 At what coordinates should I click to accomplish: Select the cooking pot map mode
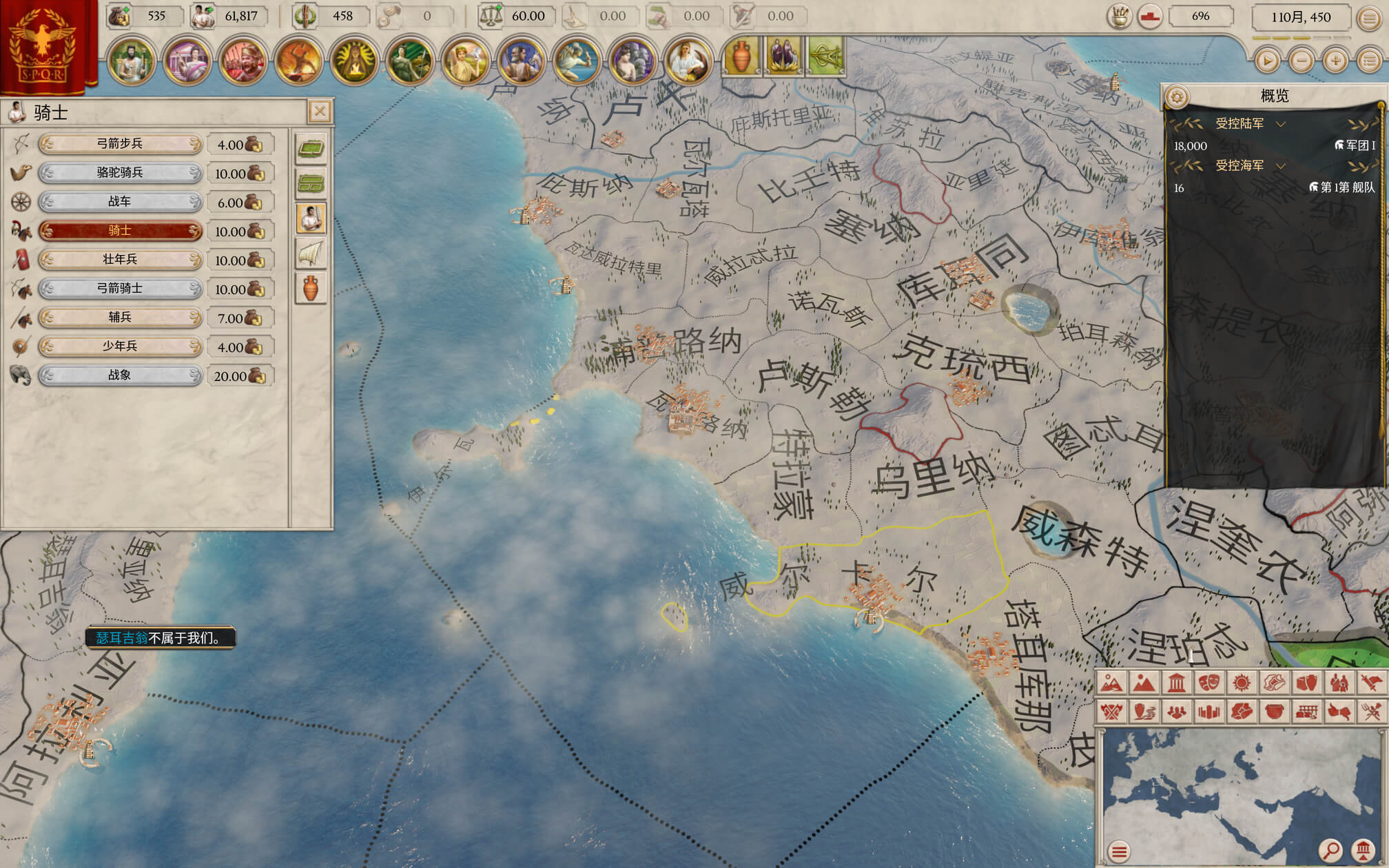(1274, 711)
